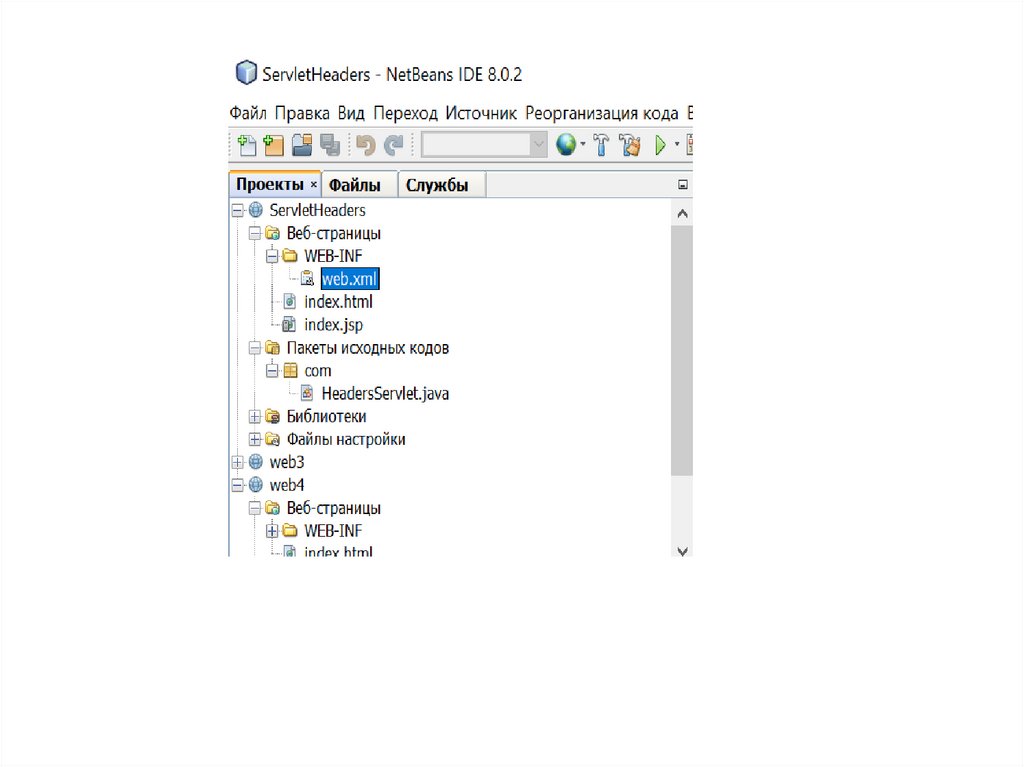Viewport: 1024px width, 767px height.
Task: Select the index.jsp file
Action: click(x=333, y=325)
